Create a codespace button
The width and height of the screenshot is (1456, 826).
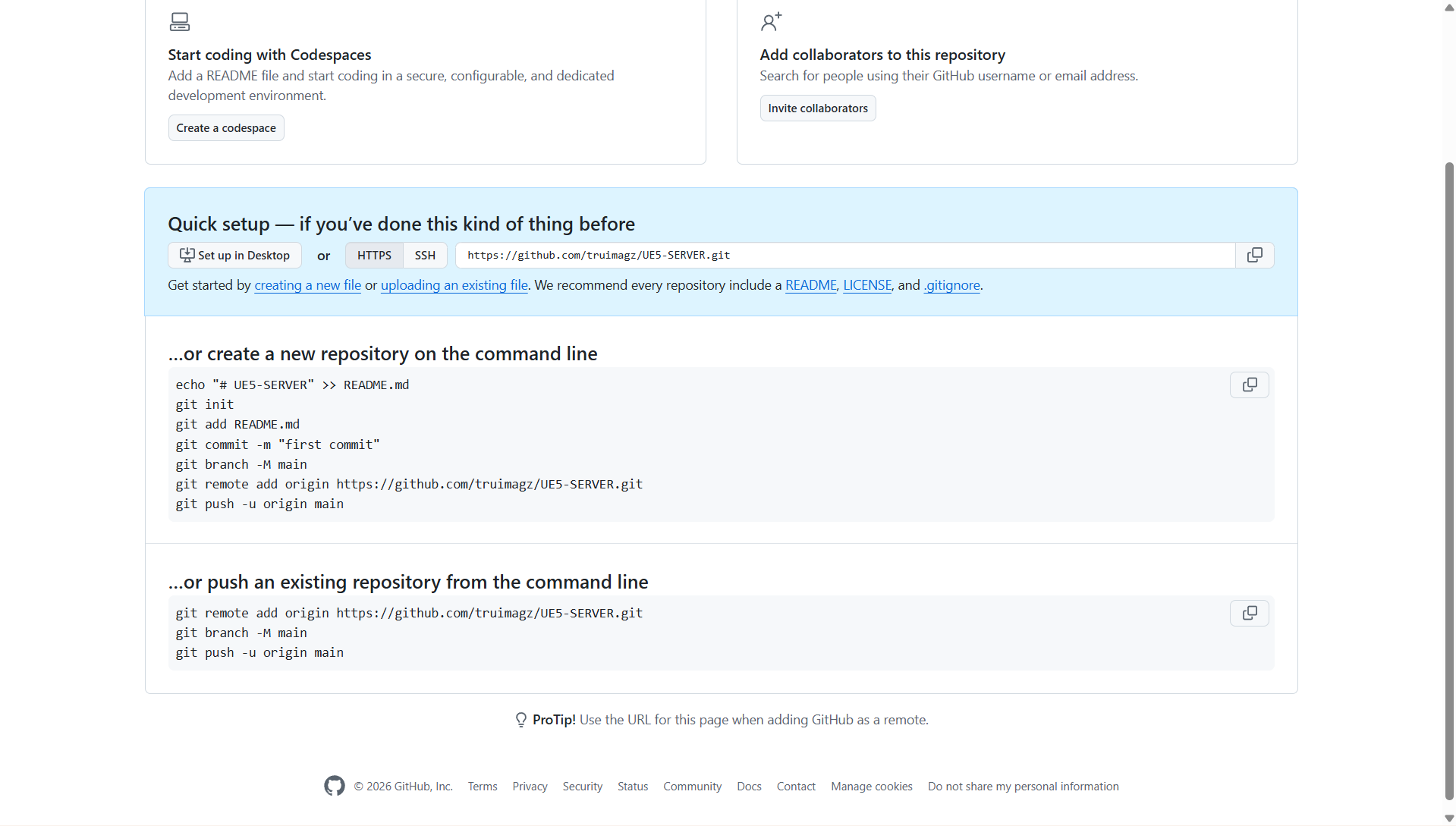[x=226, y=128]
